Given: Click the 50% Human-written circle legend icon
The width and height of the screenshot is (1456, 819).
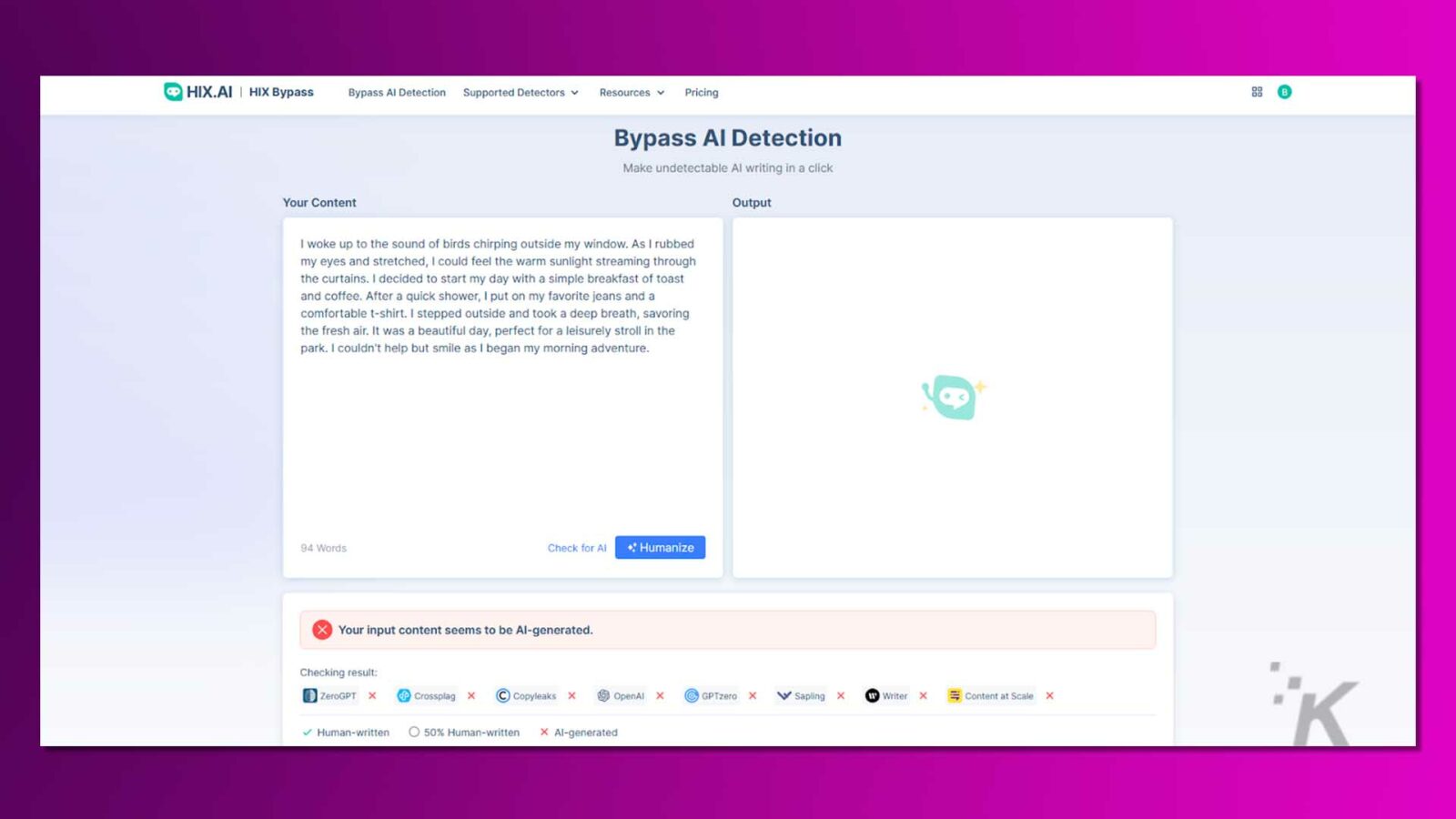Looking at the screenshot, I should (x=414, y=732).
